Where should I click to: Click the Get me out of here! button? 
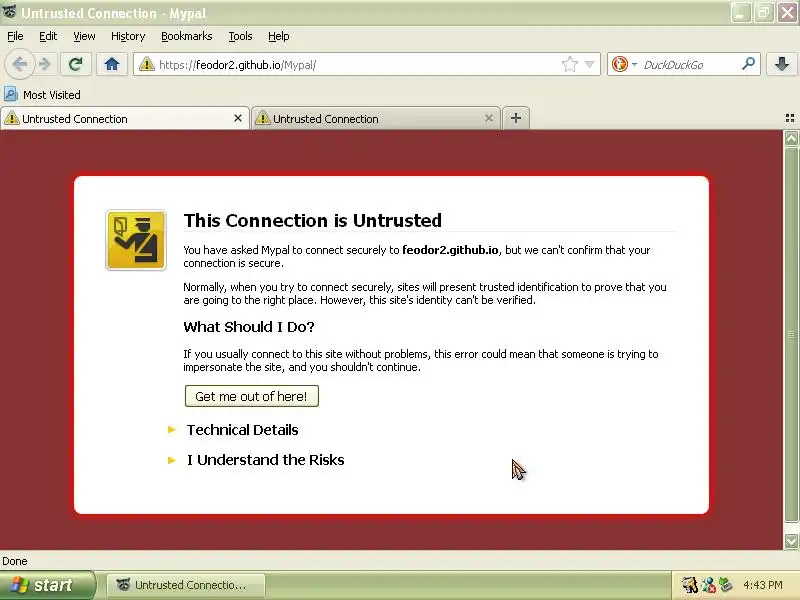(252, 396)
